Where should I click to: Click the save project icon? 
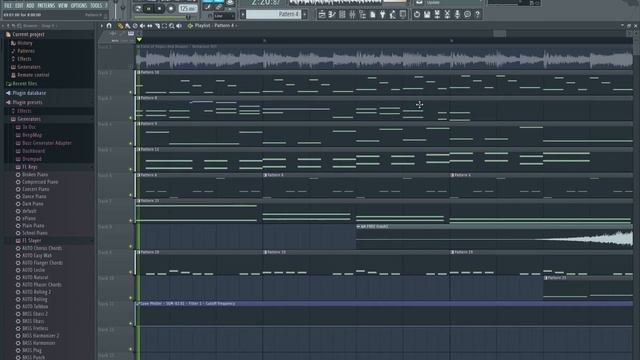pos(427,15)
